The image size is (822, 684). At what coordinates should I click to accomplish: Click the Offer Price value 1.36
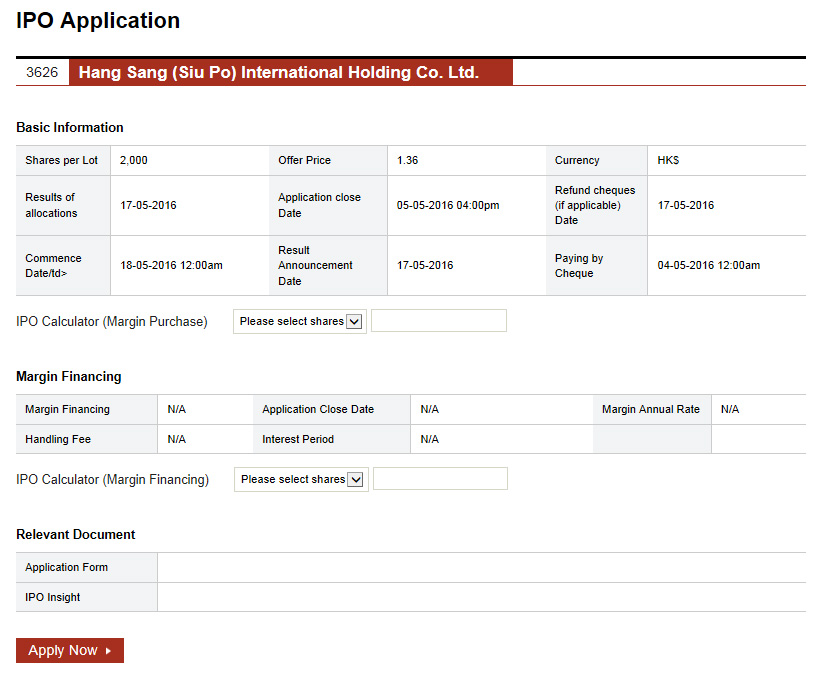click(x=407, y=160)
